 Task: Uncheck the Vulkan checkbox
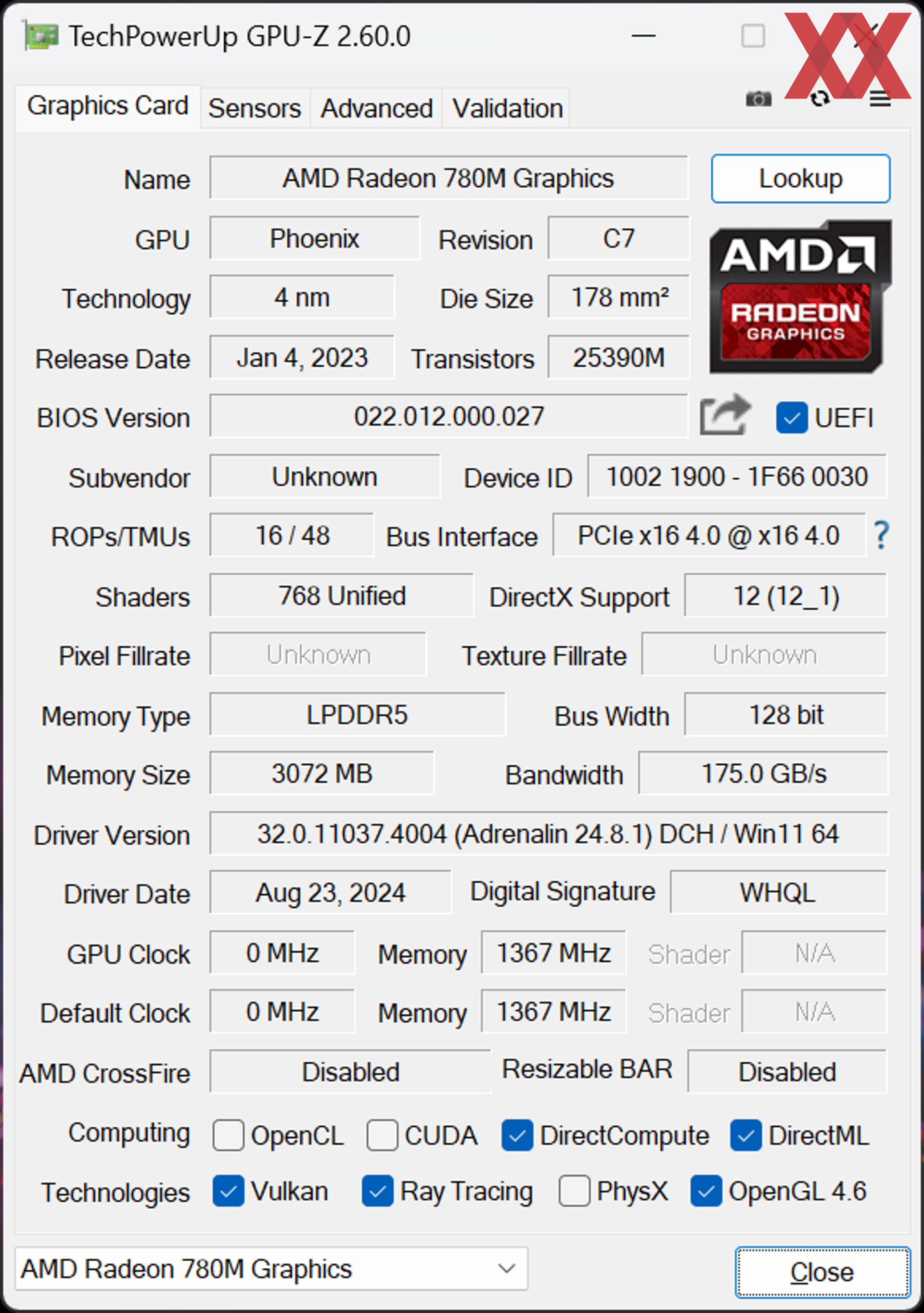point(228,1191)
